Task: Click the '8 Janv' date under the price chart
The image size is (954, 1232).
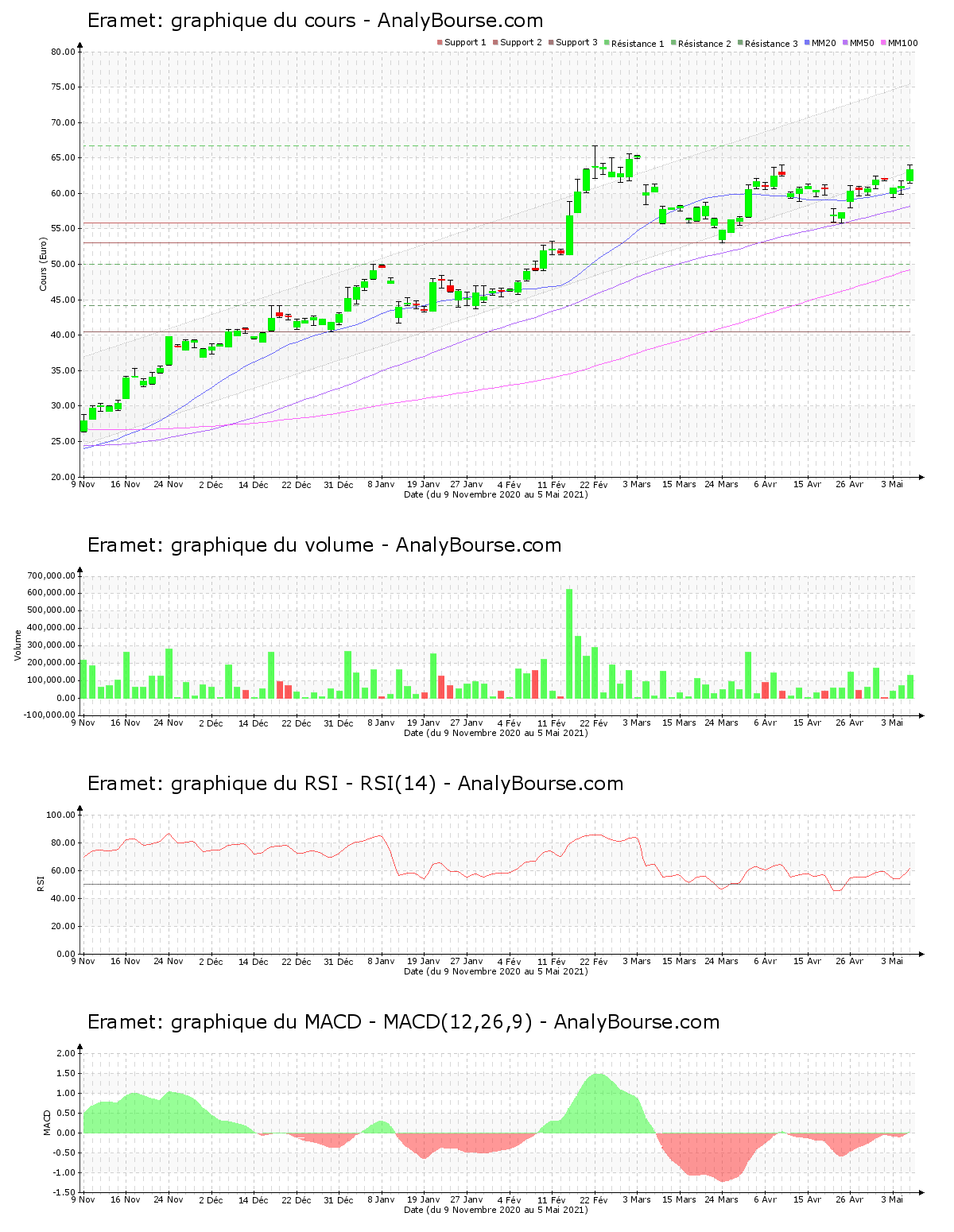Action: [381, 484]
